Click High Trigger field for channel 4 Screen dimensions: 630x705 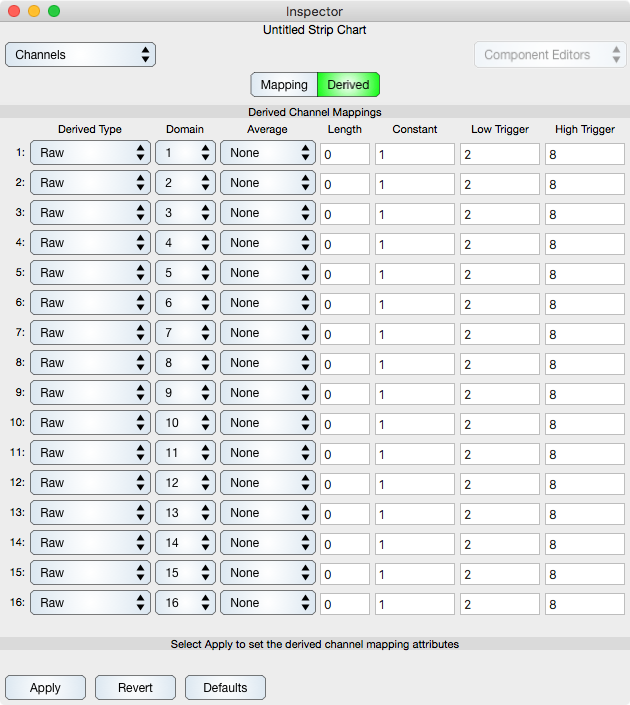tap(585, 244)
